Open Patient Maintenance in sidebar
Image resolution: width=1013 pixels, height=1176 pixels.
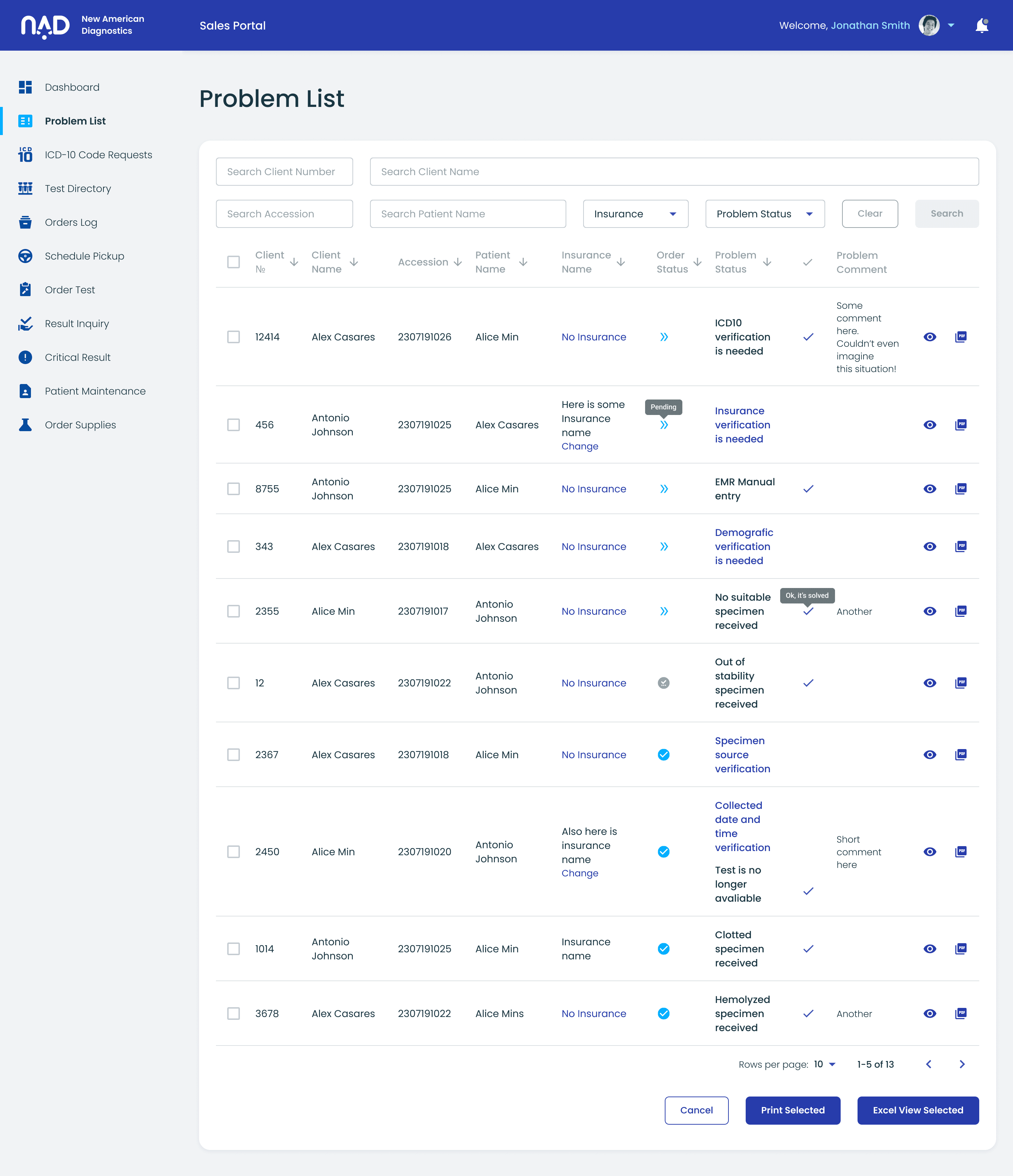coord(95,391)
